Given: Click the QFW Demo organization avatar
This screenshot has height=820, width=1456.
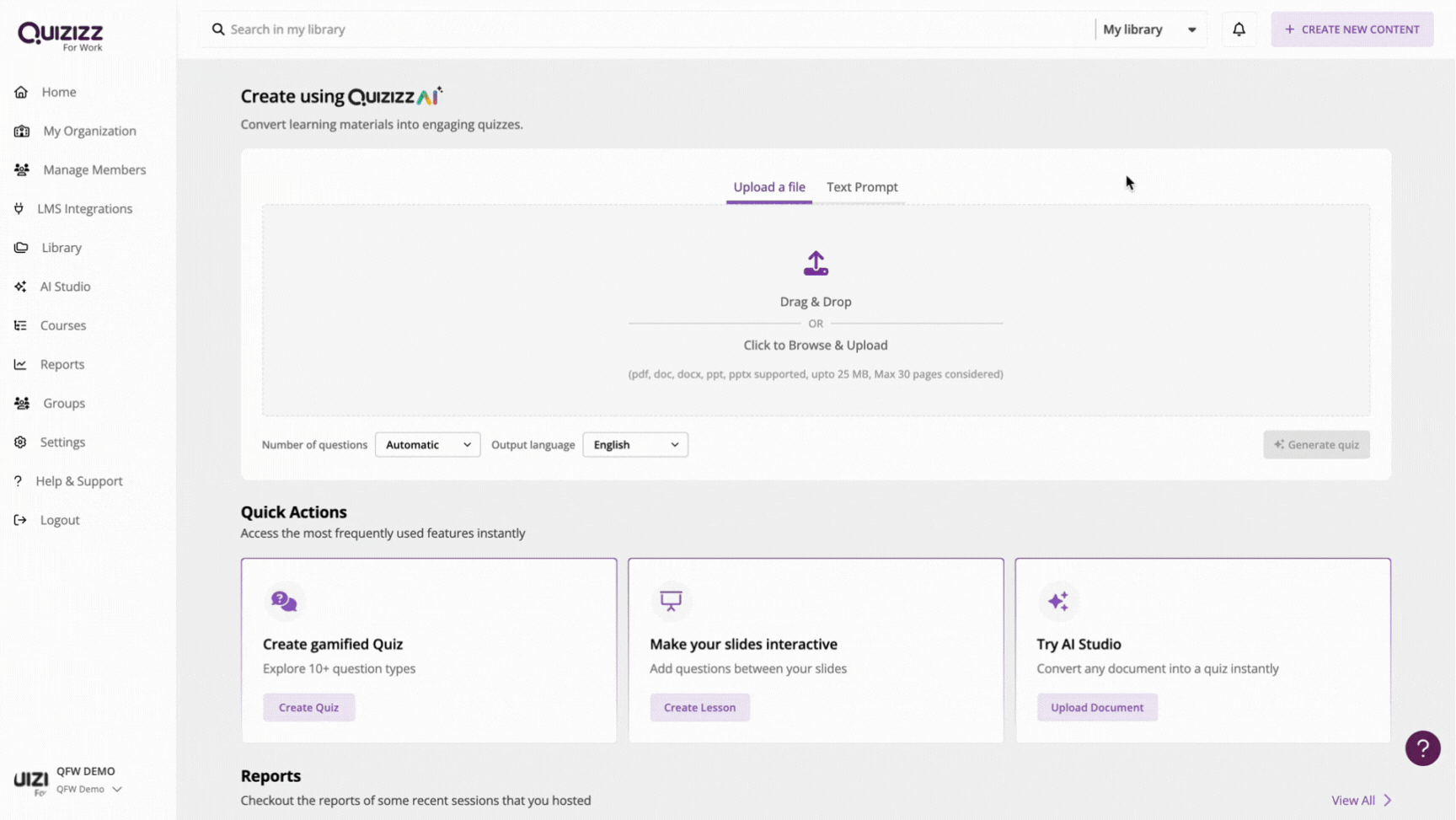Looking at the screenshot, I should (31, 781).
